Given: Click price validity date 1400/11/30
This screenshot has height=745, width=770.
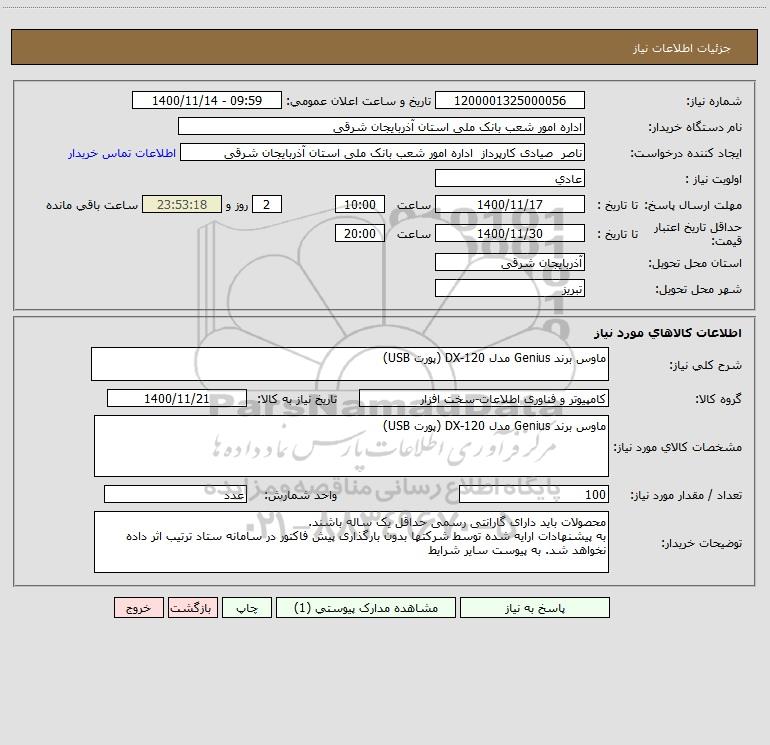Looking at the screenshot, I should coord(510,233).
